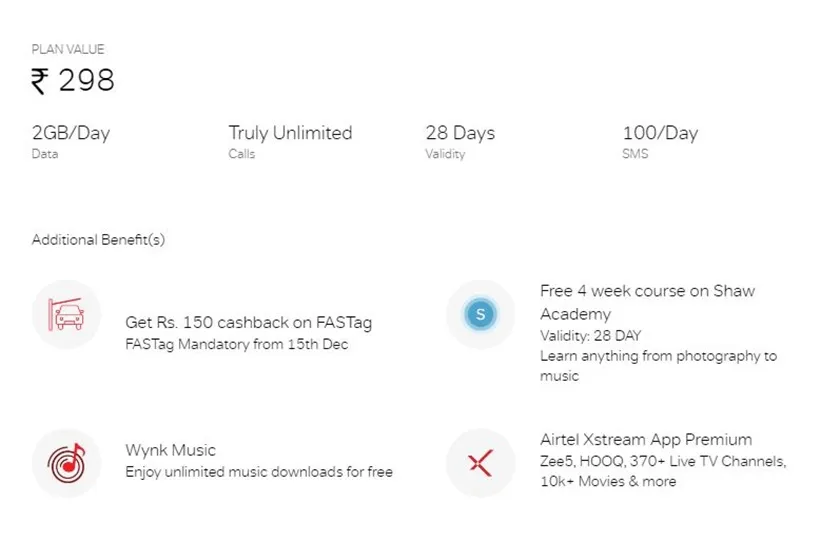The width and height of the screenshot is (820, 540).
Task: Click the 28 Days validity detail
Action: (460, 133)
